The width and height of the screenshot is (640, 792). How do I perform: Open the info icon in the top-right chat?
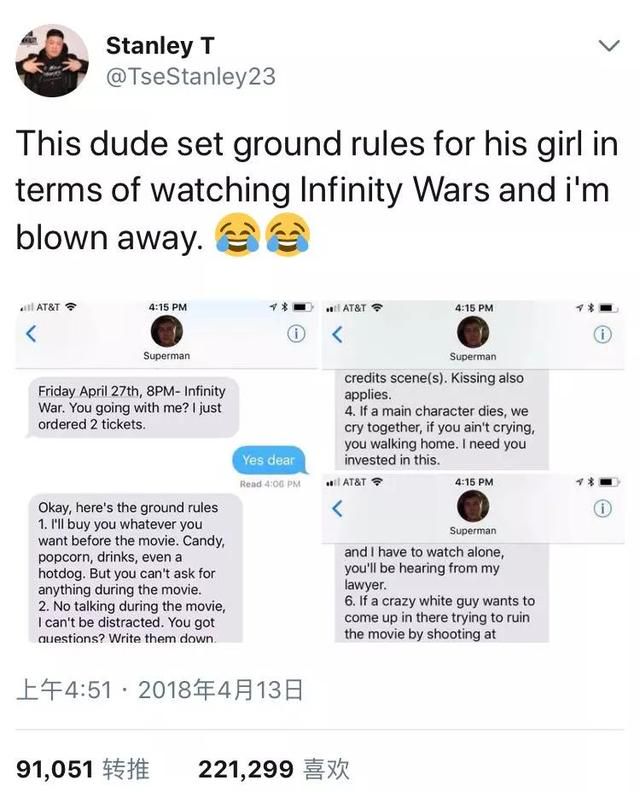point(602,334)
